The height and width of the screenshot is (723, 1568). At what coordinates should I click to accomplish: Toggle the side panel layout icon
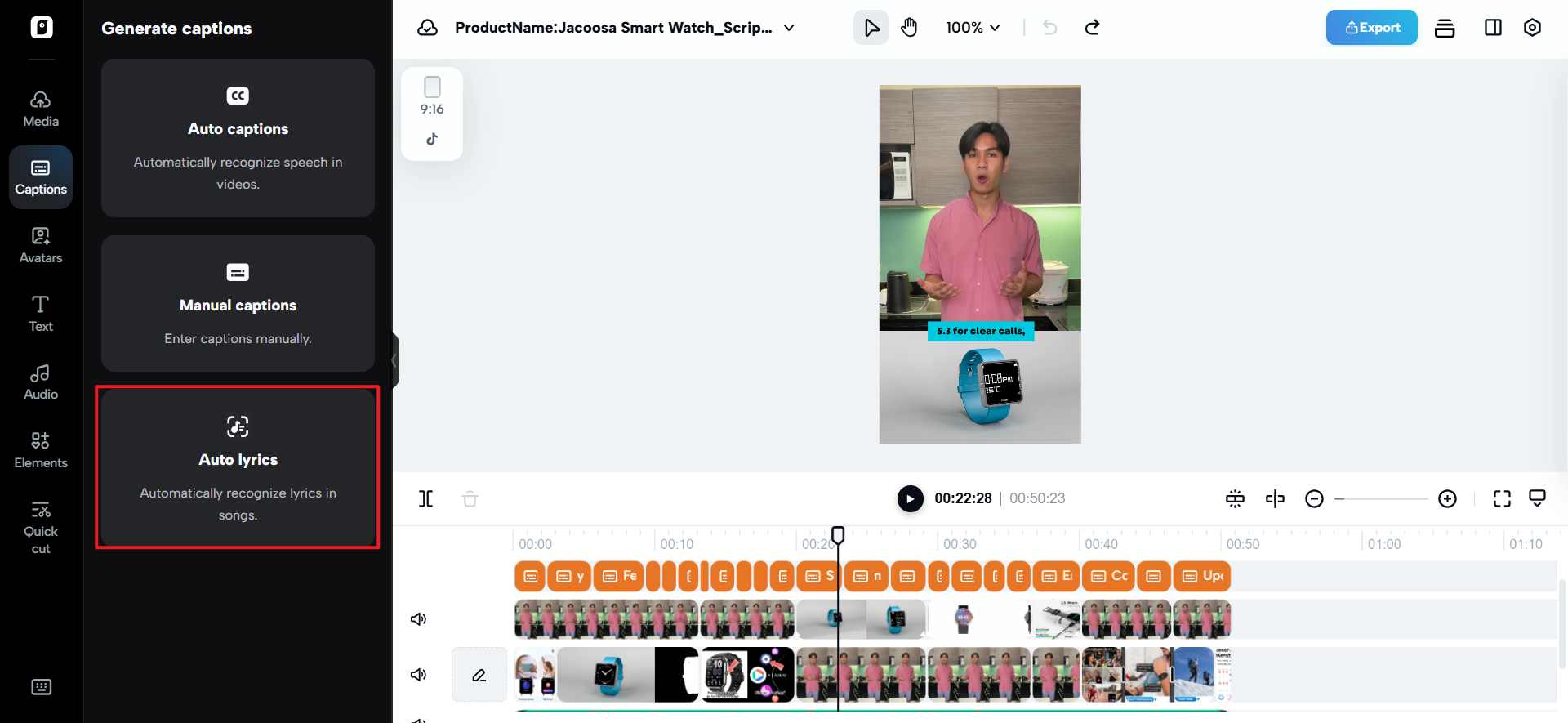tap(1493, 28)
